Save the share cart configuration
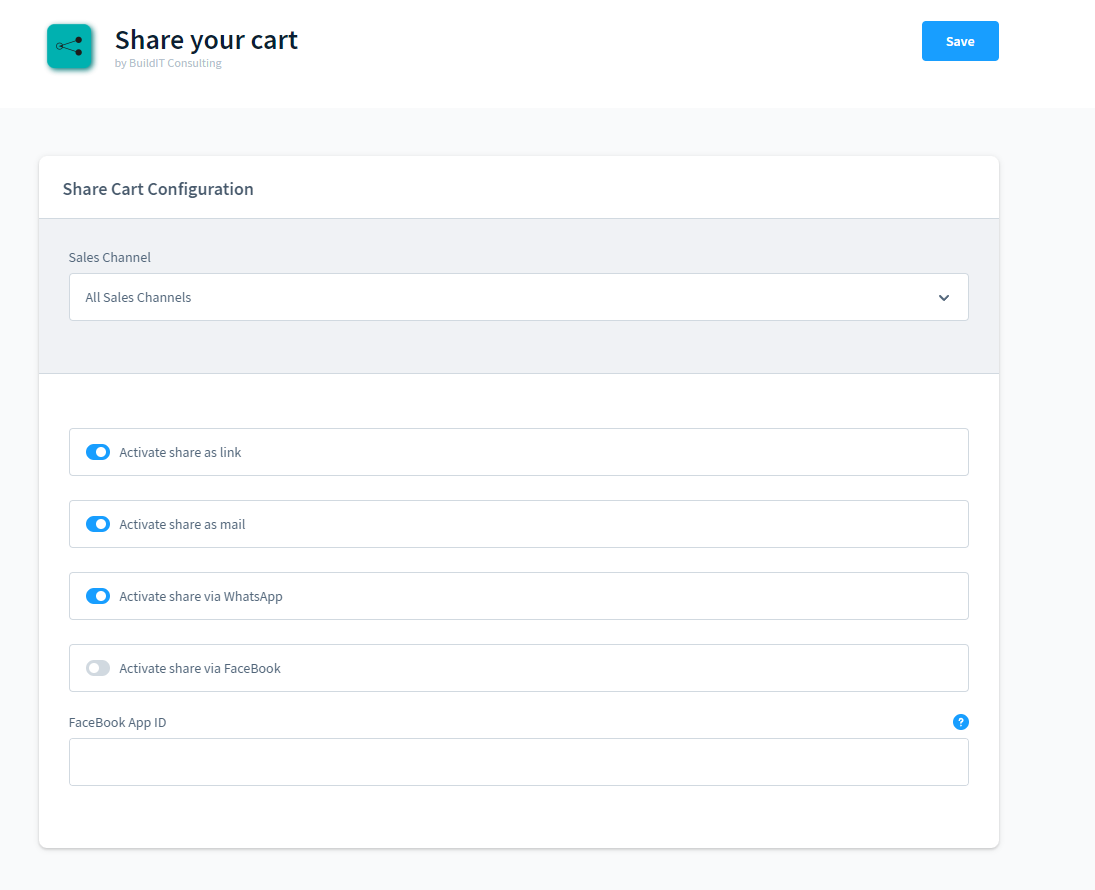 coord(959,41)
